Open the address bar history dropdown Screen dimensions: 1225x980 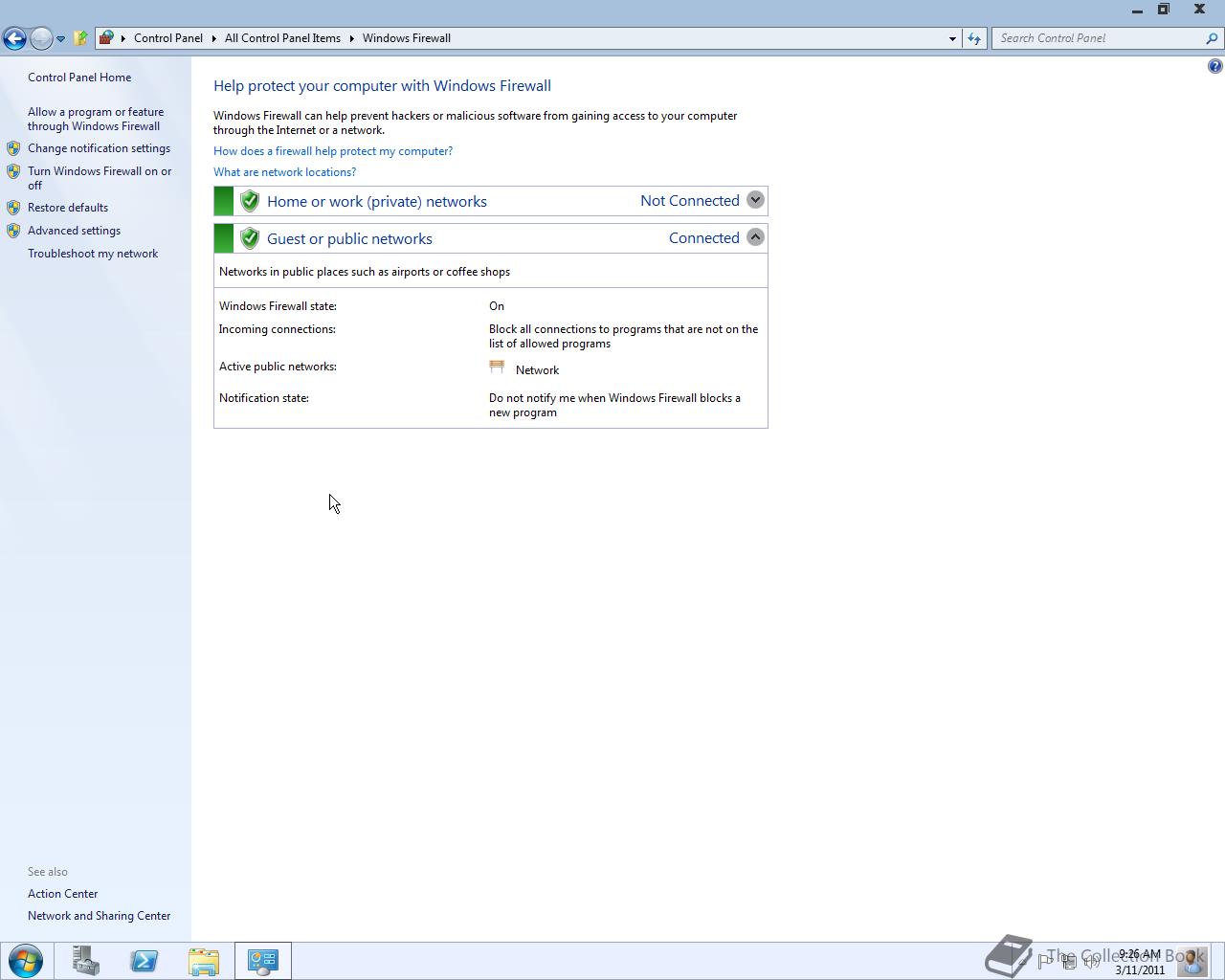(952, 38)
